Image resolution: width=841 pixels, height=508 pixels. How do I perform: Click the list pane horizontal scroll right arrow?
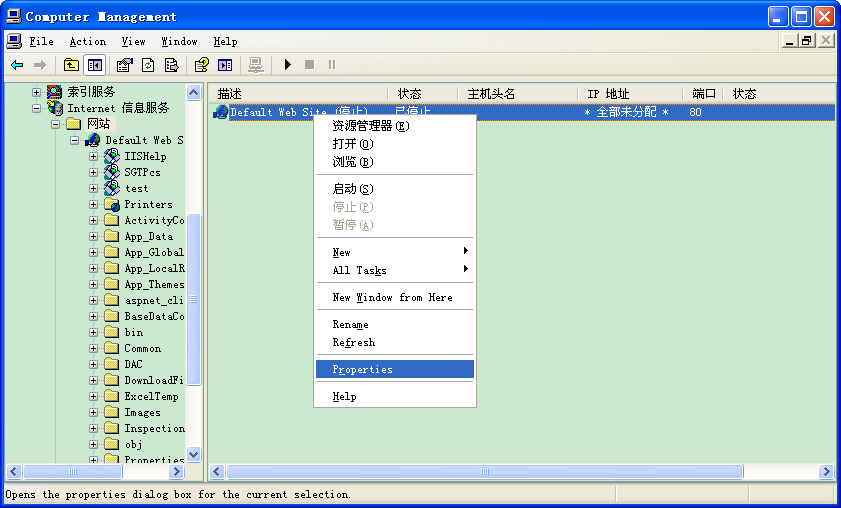pos(827,472)
